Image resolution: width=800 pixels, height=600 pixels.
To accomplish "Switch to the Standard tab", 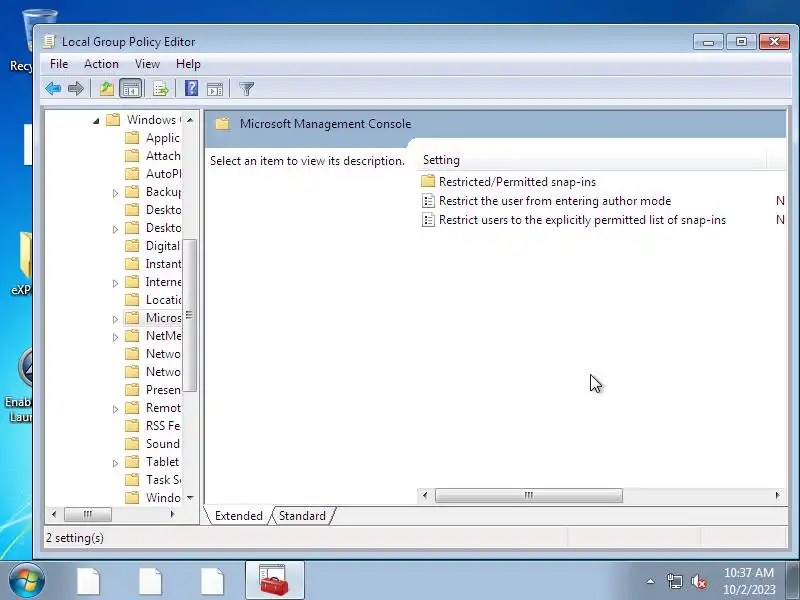I will click(302, 516).
